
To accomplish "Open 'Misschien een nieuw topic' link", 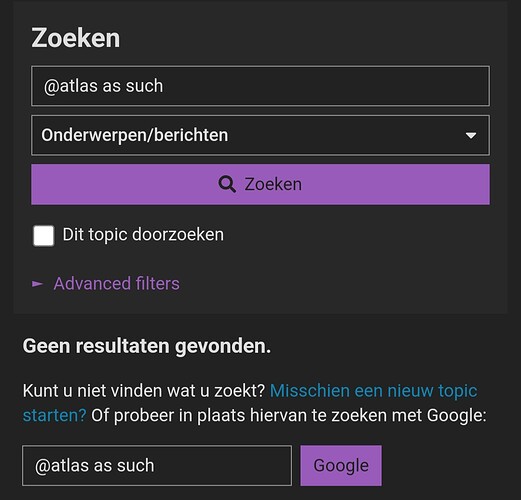I will [373, 391].
